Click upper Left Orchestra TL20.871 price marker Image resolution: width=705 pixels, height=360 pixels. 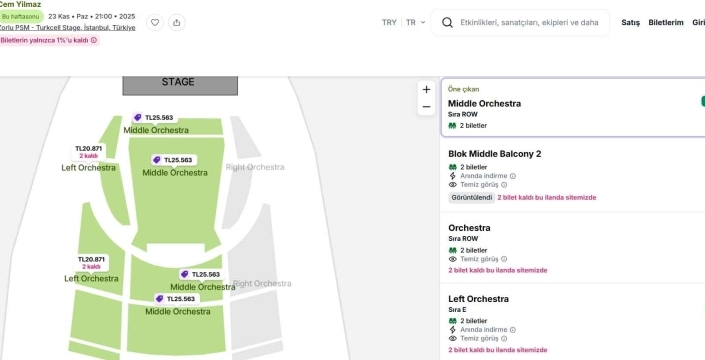coord(89,152)
